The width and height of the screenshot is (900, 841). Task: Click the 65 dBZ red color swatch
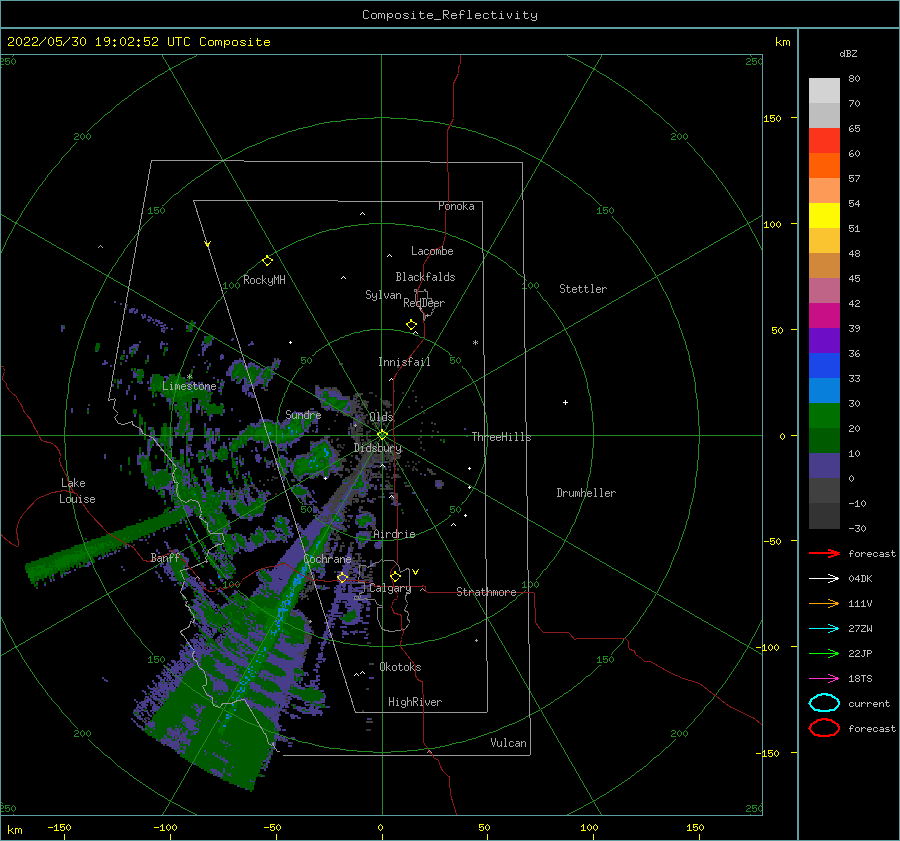824,140
